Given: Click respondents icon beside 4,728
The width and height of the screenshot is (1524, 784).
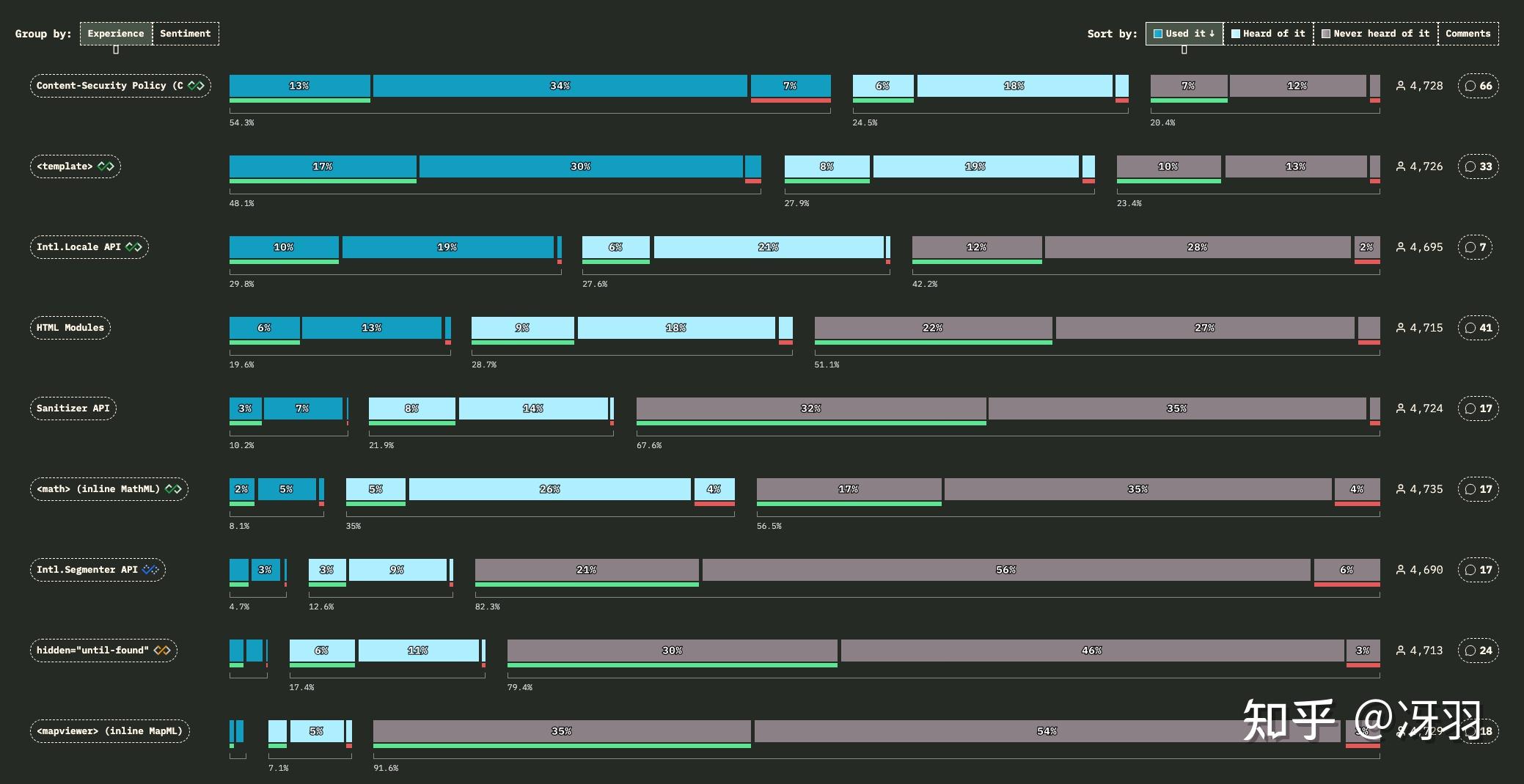Looking at the screenshot, I should 1401,86.
